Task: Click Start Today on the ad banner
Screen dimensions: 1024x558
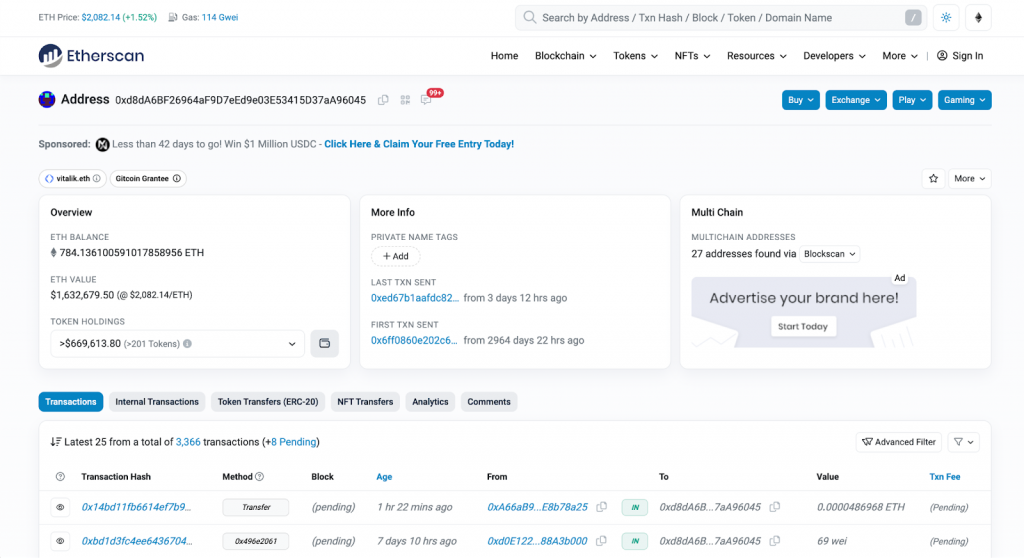Action: [803, 326]
